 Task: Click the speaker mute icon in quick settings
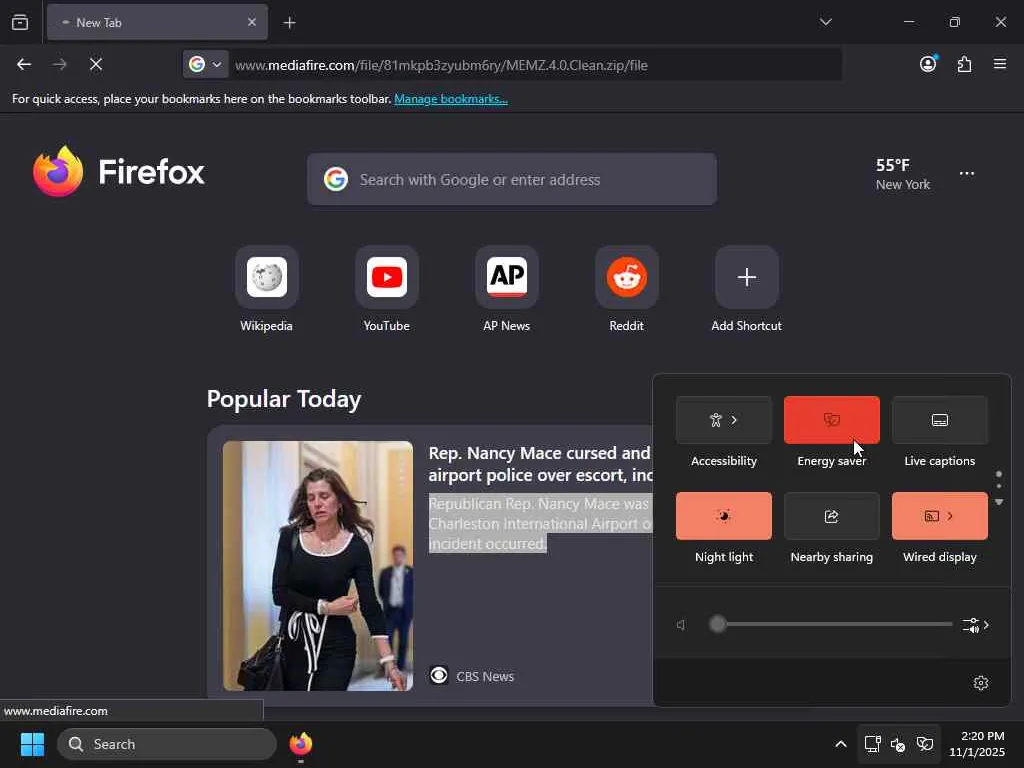(x=681, y=625)
